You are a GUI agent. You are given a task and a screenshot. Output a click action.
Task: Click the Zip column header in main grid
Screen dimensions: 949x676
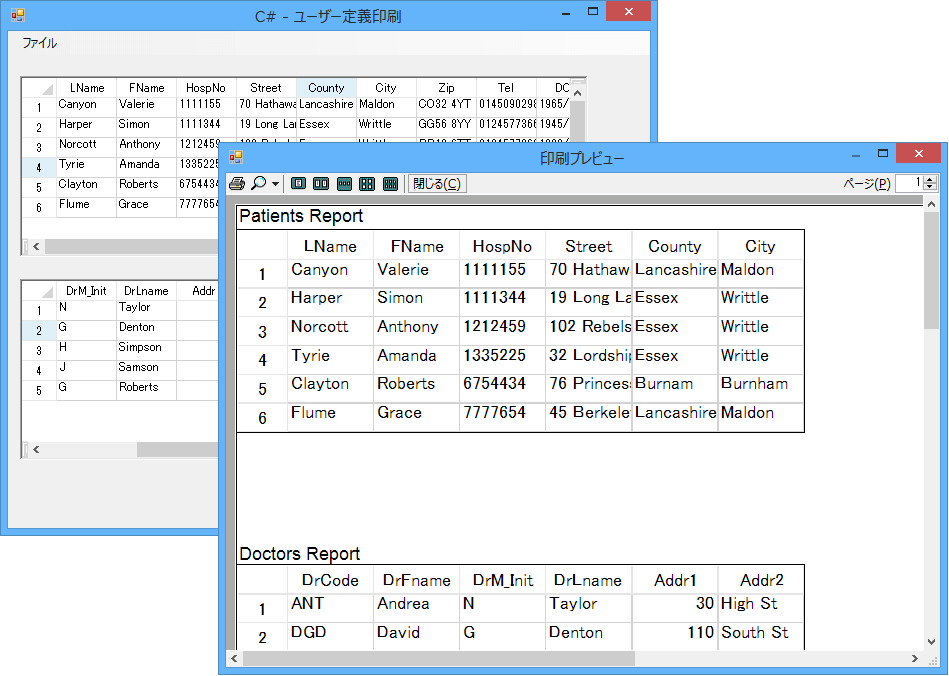[x=446, y=88]
